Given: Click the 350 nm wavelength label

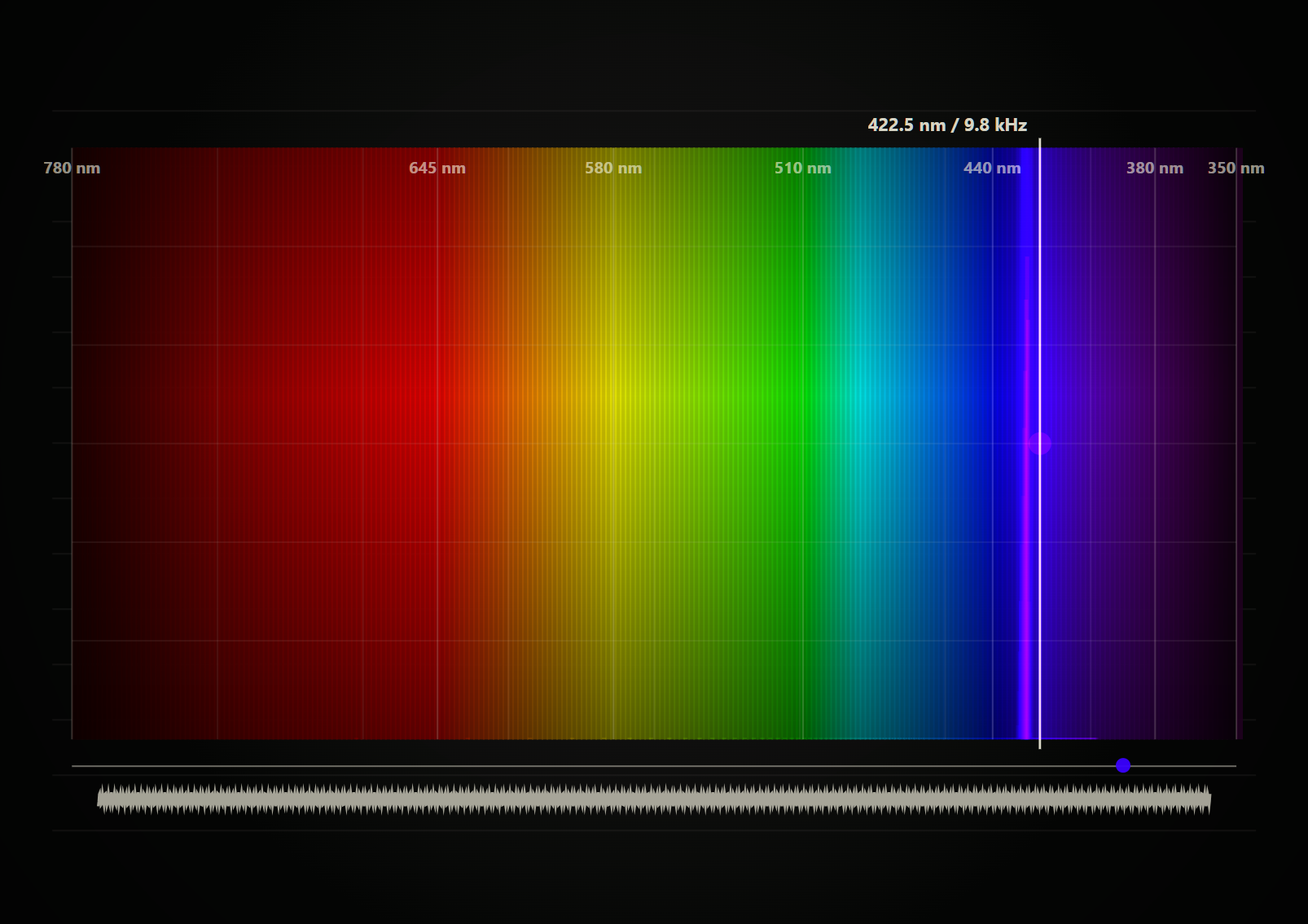Looking at the screenshot, I should 1236,168.
